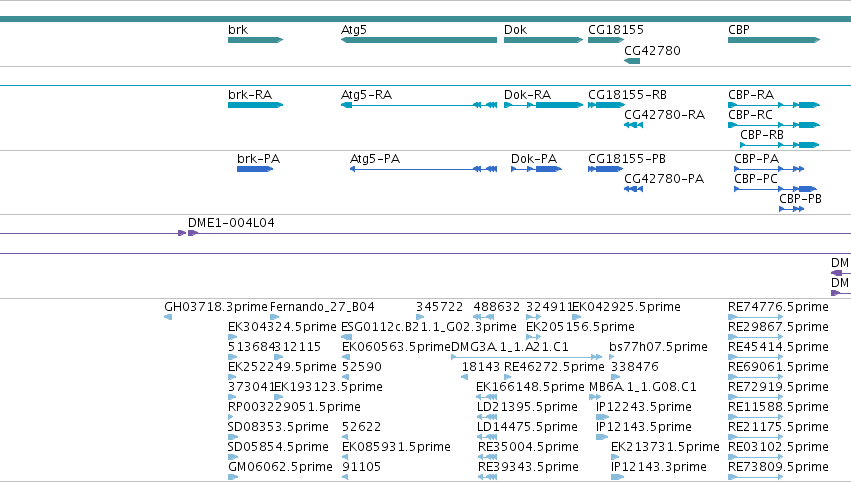Click the CBP-PB protein feature
851x482 pixels.
coord(792,209)
